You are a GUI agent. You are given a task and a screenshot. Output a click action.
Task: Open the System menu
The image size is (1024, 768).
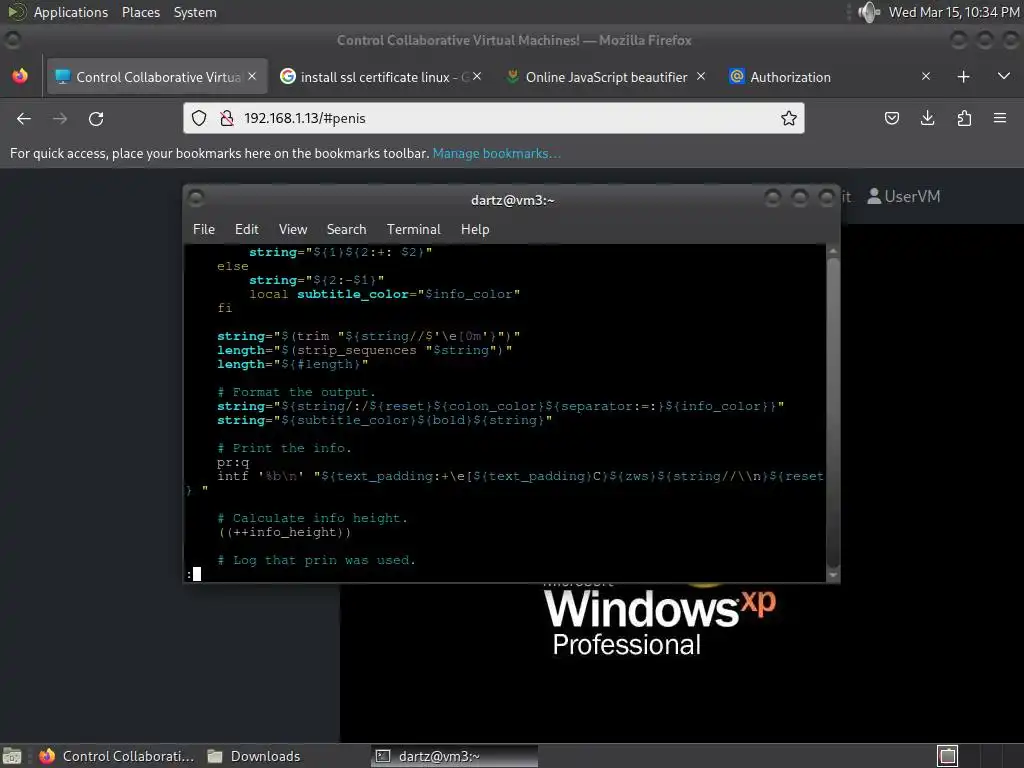coord(195,12)
